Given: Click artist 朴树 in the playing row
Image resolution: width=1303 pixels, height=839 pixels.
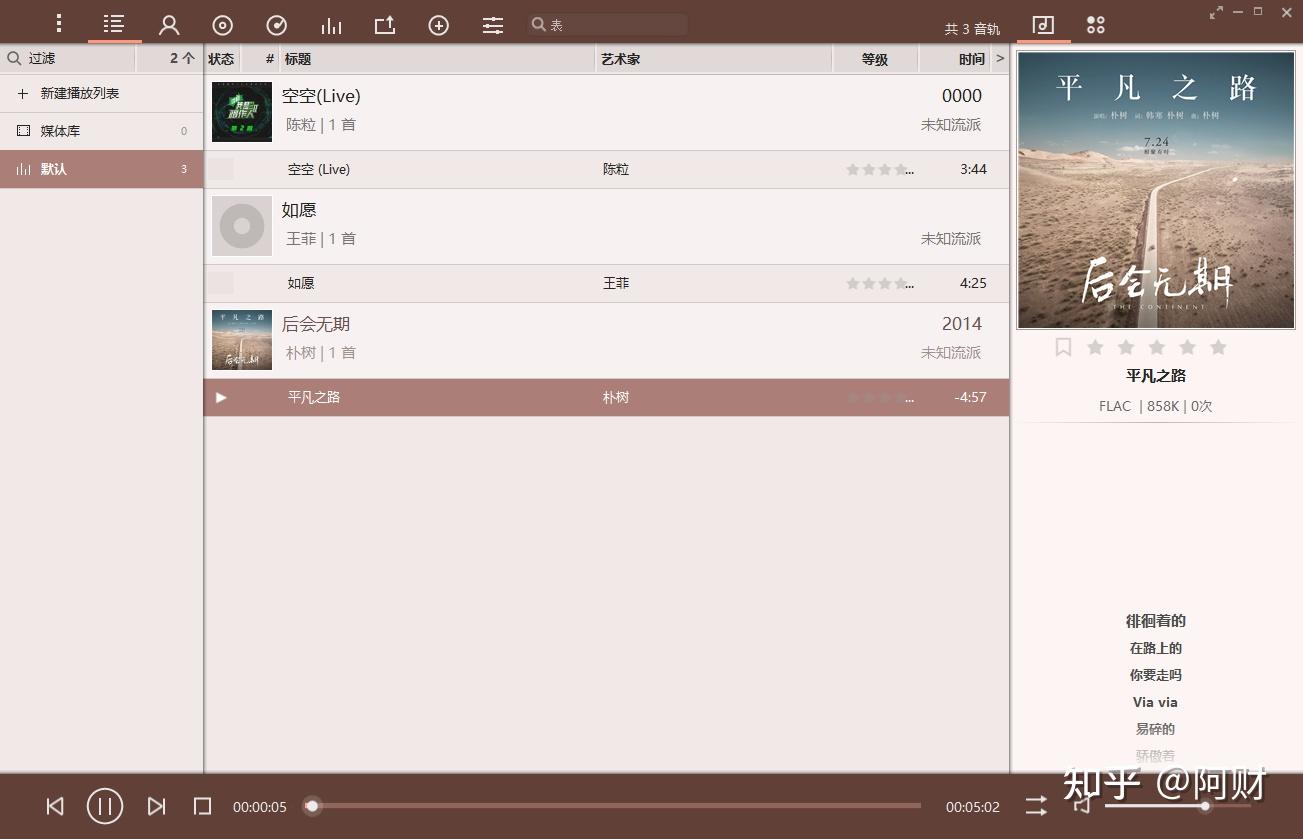Looking at the screenshot, I should coord(616,397).
